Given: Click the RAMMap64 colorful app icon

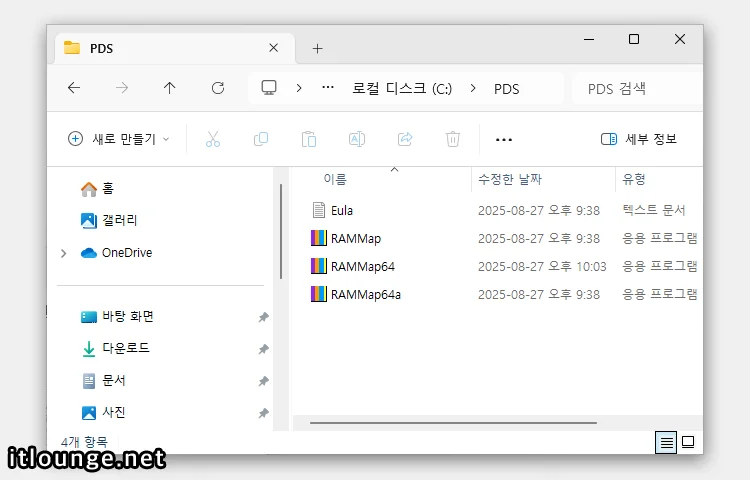Looking at the screenshot, I should 319,266.
